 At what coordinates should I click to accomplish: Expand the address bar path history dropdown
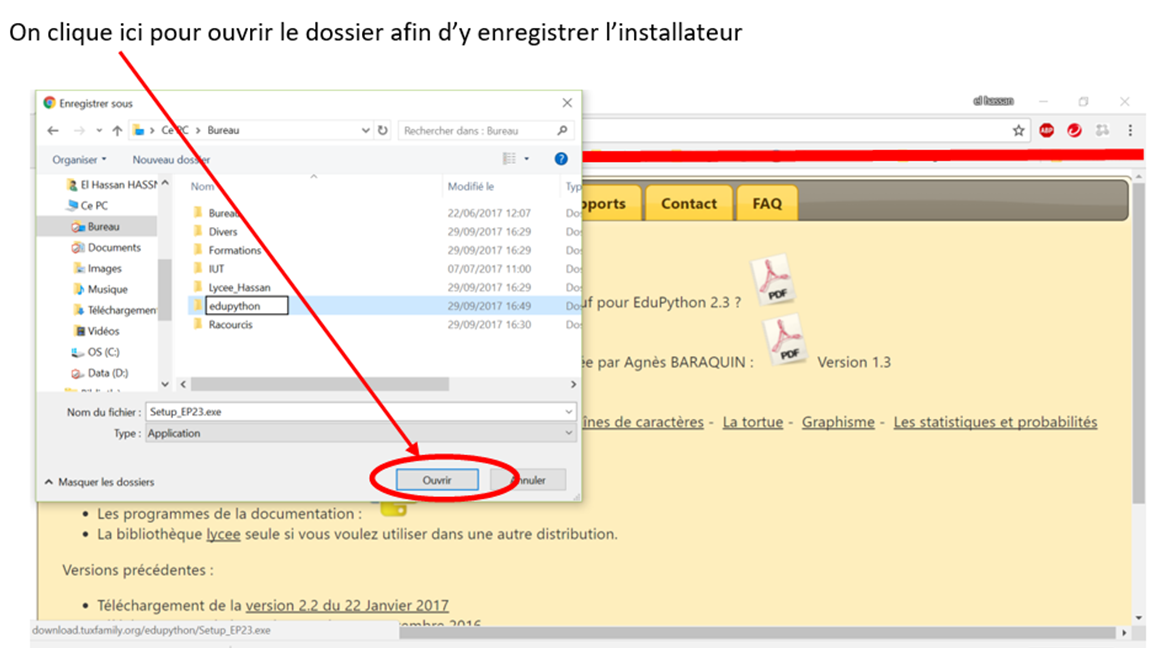365,130
